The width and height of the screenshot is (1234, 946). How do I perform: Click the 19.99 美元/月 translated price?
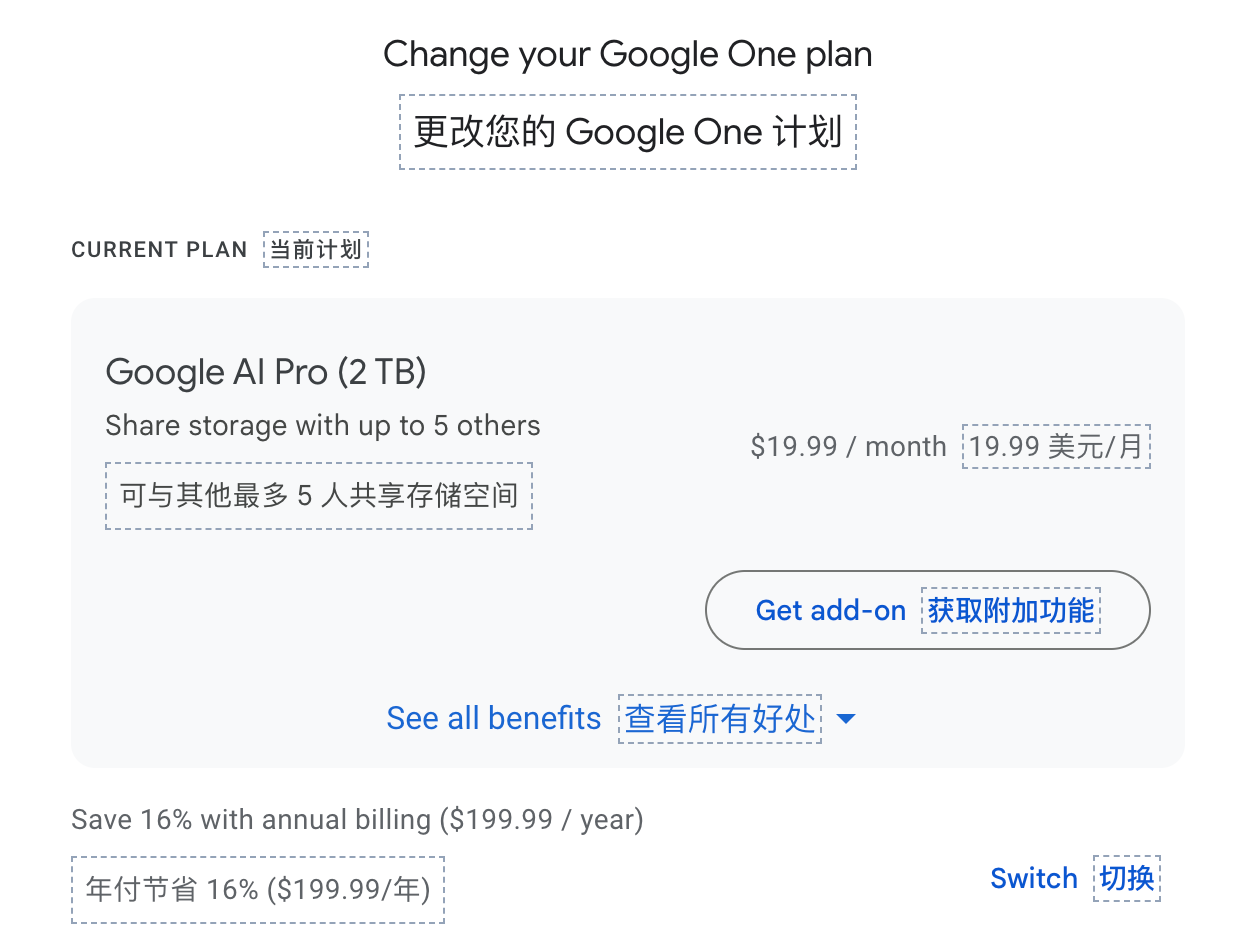1056,446
